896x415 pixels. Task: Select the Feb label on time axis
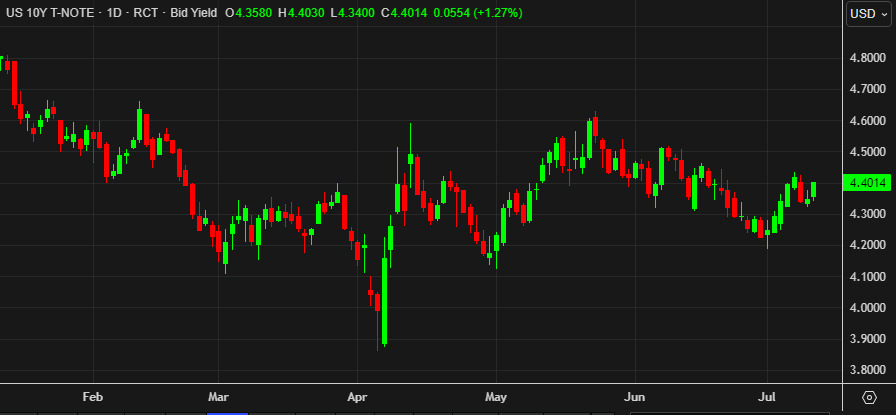[93, 397]
